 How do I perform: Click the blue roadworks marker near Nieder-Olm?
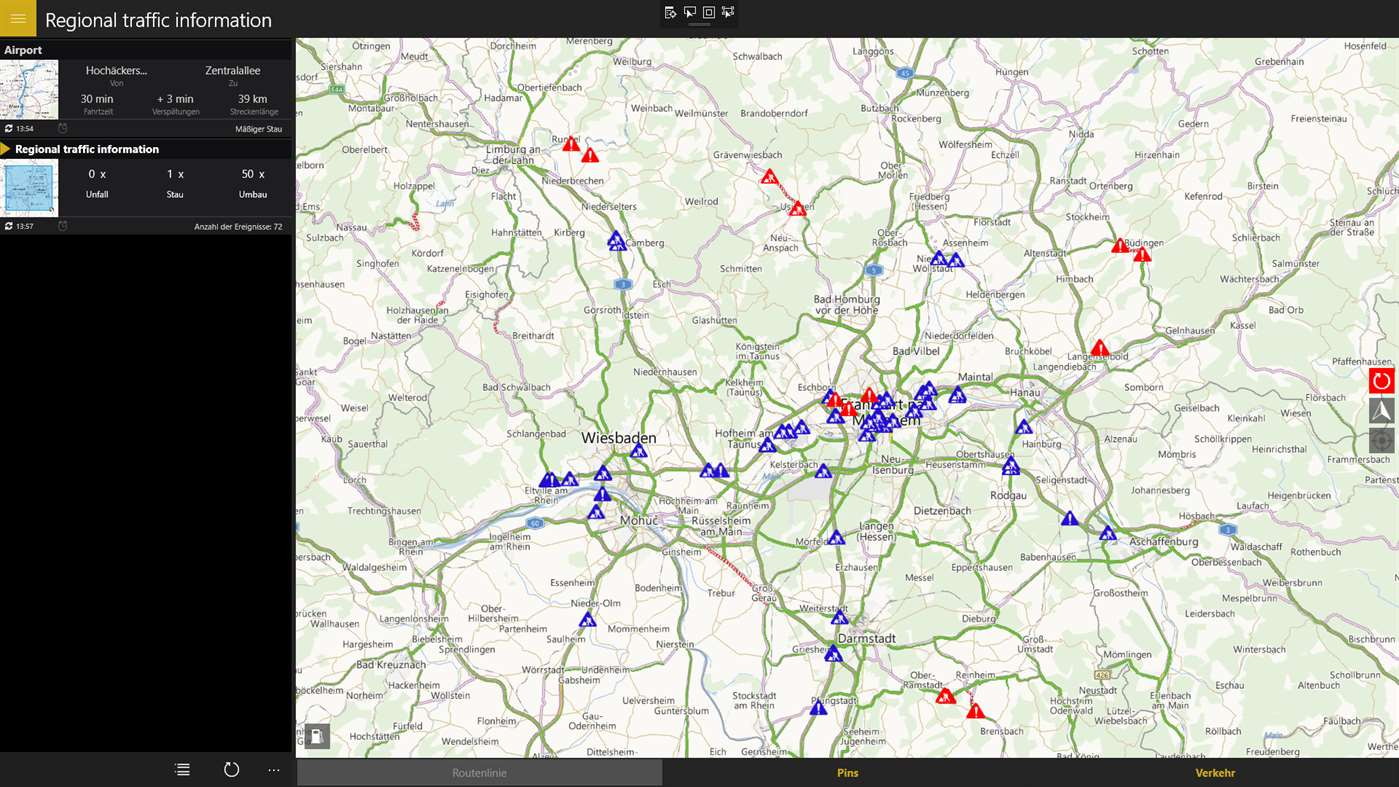tap(587, 620)
